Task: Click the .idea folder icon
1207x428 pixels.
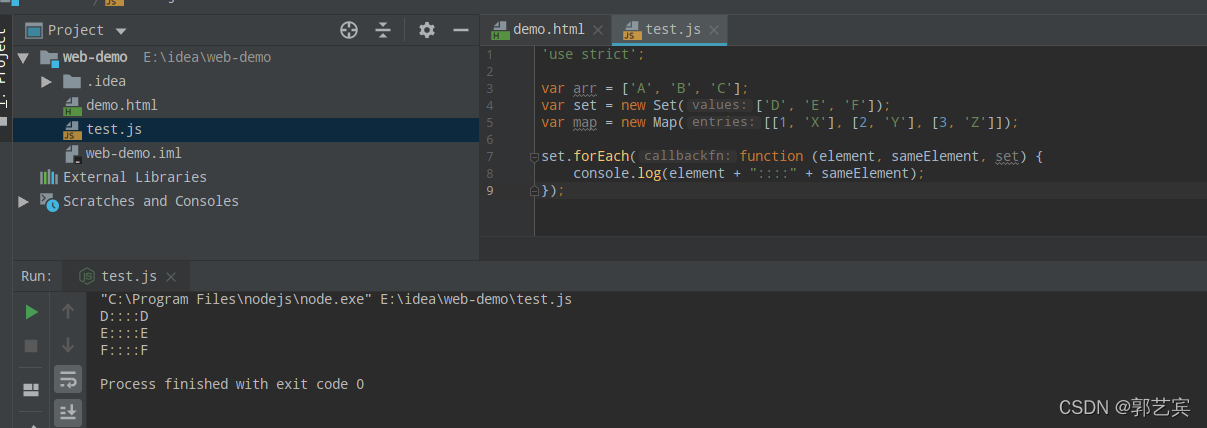Action: [72, 81]
